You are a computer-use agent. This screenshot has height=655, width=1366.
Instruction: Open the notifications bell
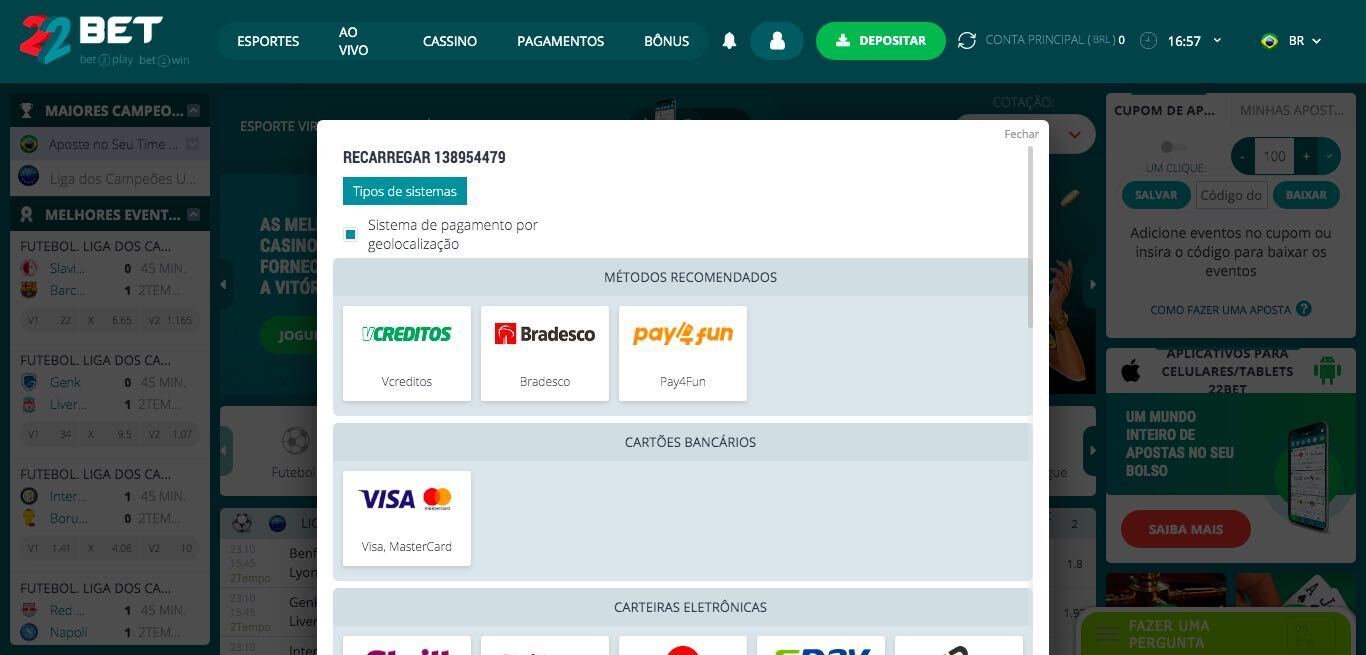(729, 41)
